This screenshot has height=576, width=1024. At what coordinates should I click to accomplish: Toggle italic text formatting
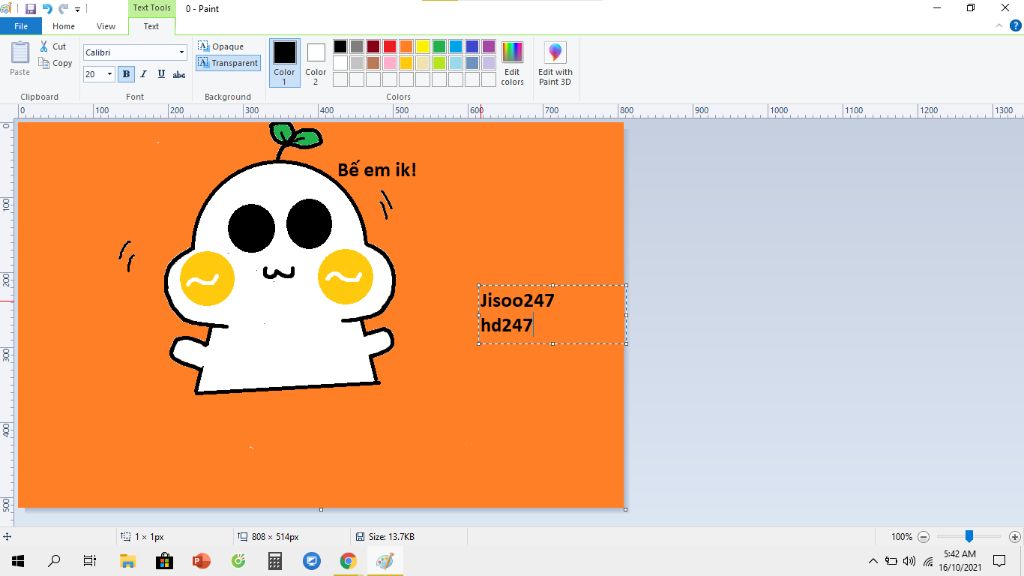(x=143, y=74)
